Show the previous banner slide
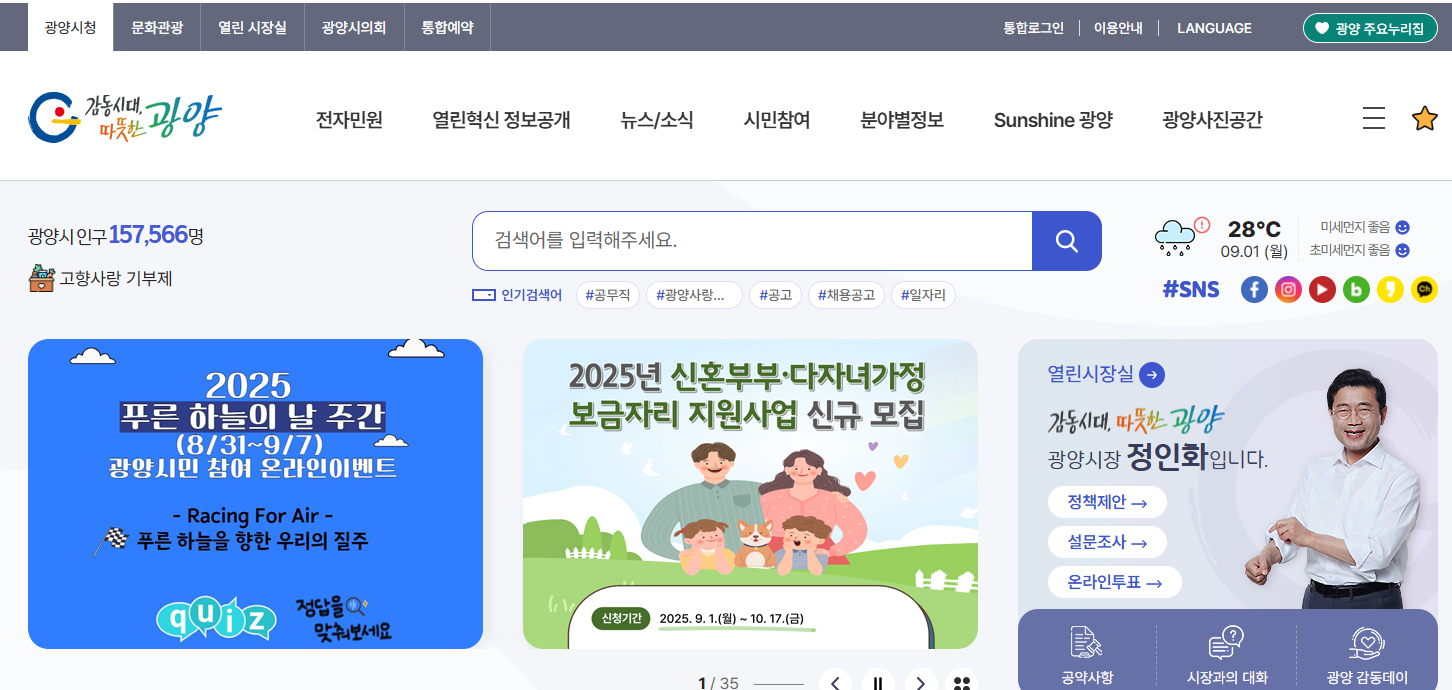 coord(836,683)
